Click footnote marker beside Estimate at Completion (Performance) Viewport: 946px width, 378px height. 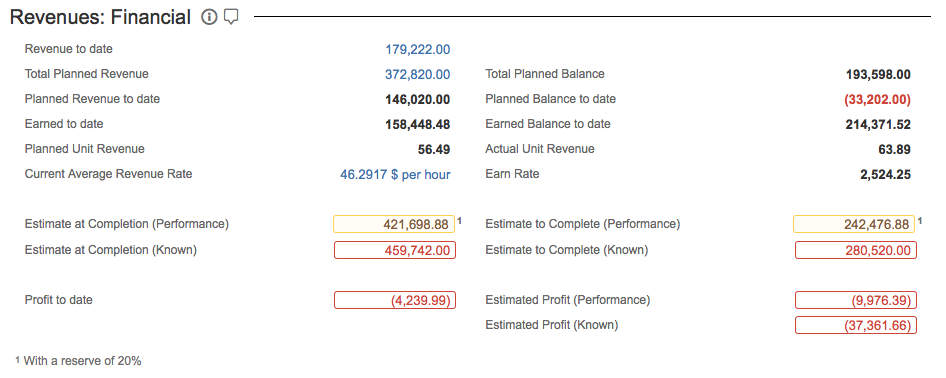point(459,221)
